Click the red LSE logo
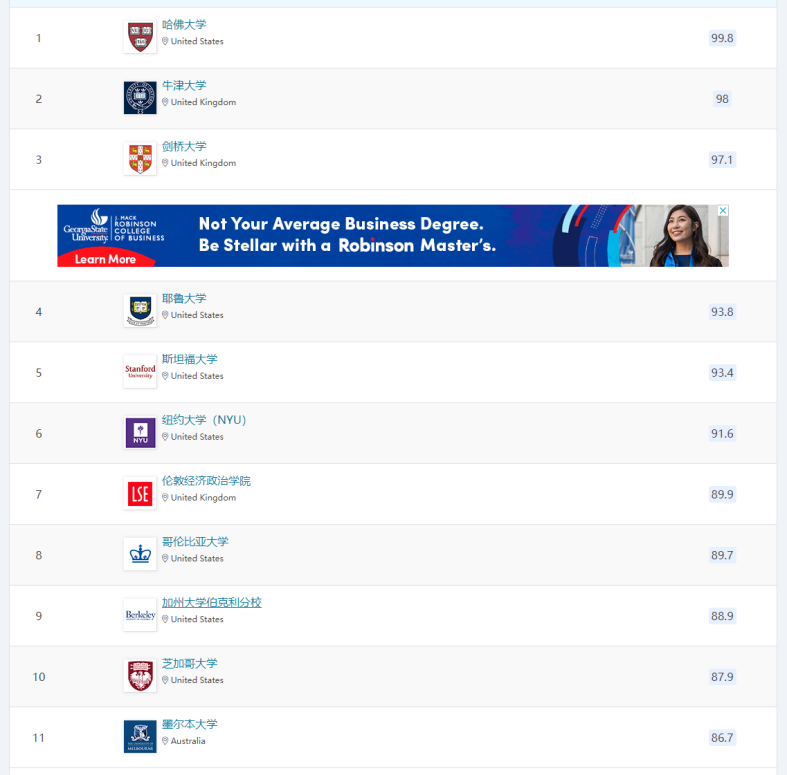The width and height of the screenshot is (787, 775). tap(140, 493)
